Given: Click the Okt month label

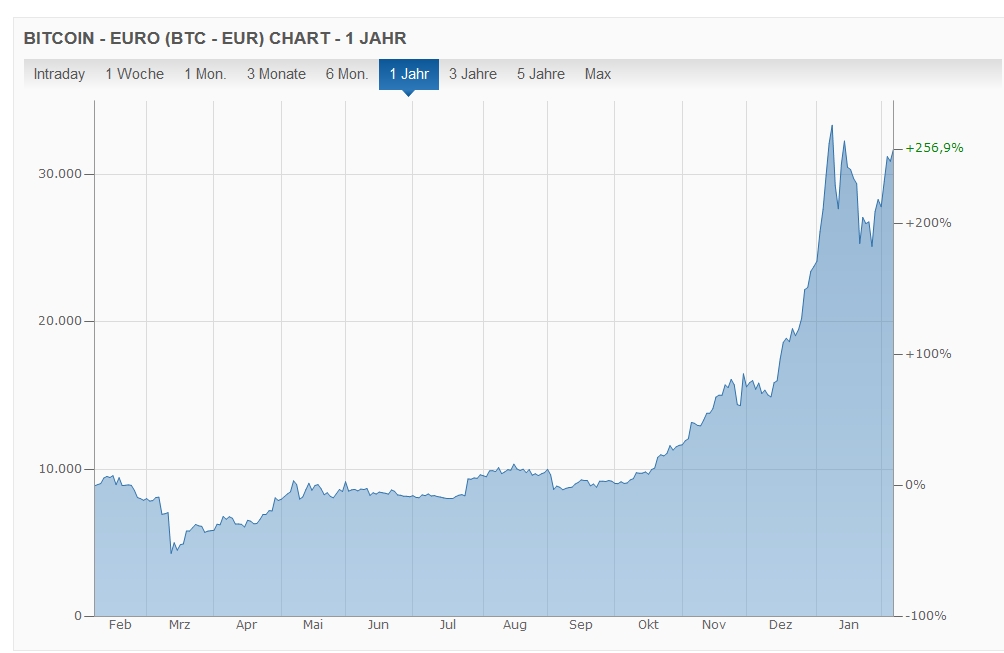Looking at the screenshot, I should coord(648,625).
